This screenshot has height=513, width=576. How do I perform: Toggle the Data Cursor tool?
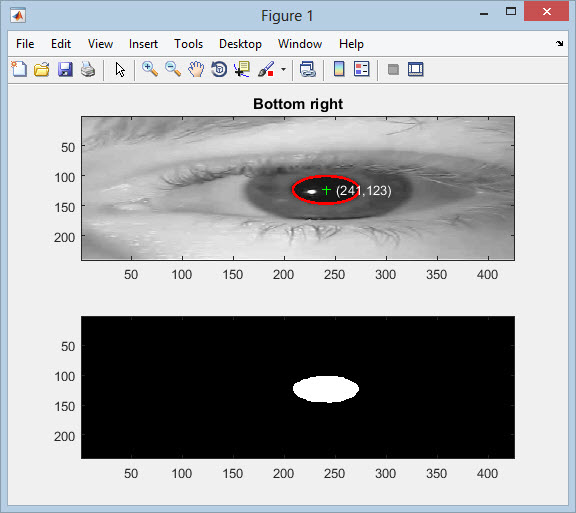(242, 69)
